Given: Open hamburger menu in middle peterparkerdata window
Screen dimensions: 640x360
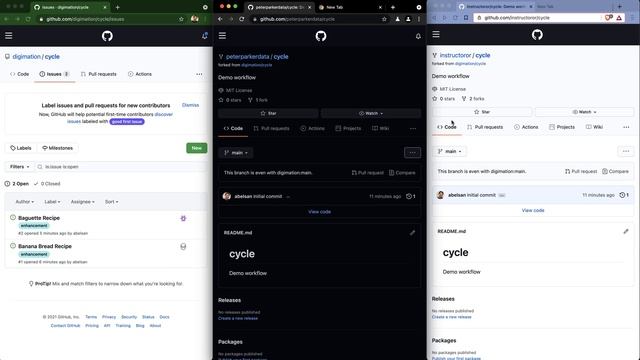Looking at the screenshot, I should [222, 36].
